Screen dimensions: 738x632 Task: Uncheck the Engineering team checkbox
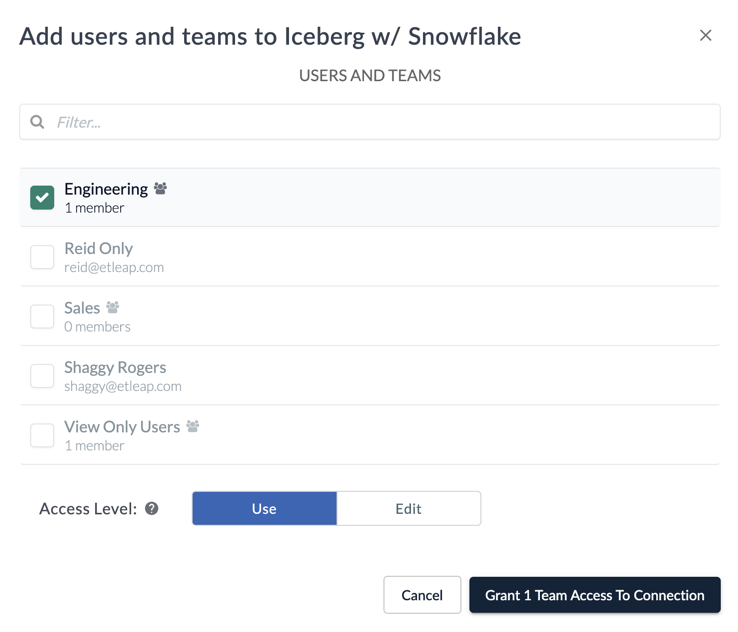(42, 197)
